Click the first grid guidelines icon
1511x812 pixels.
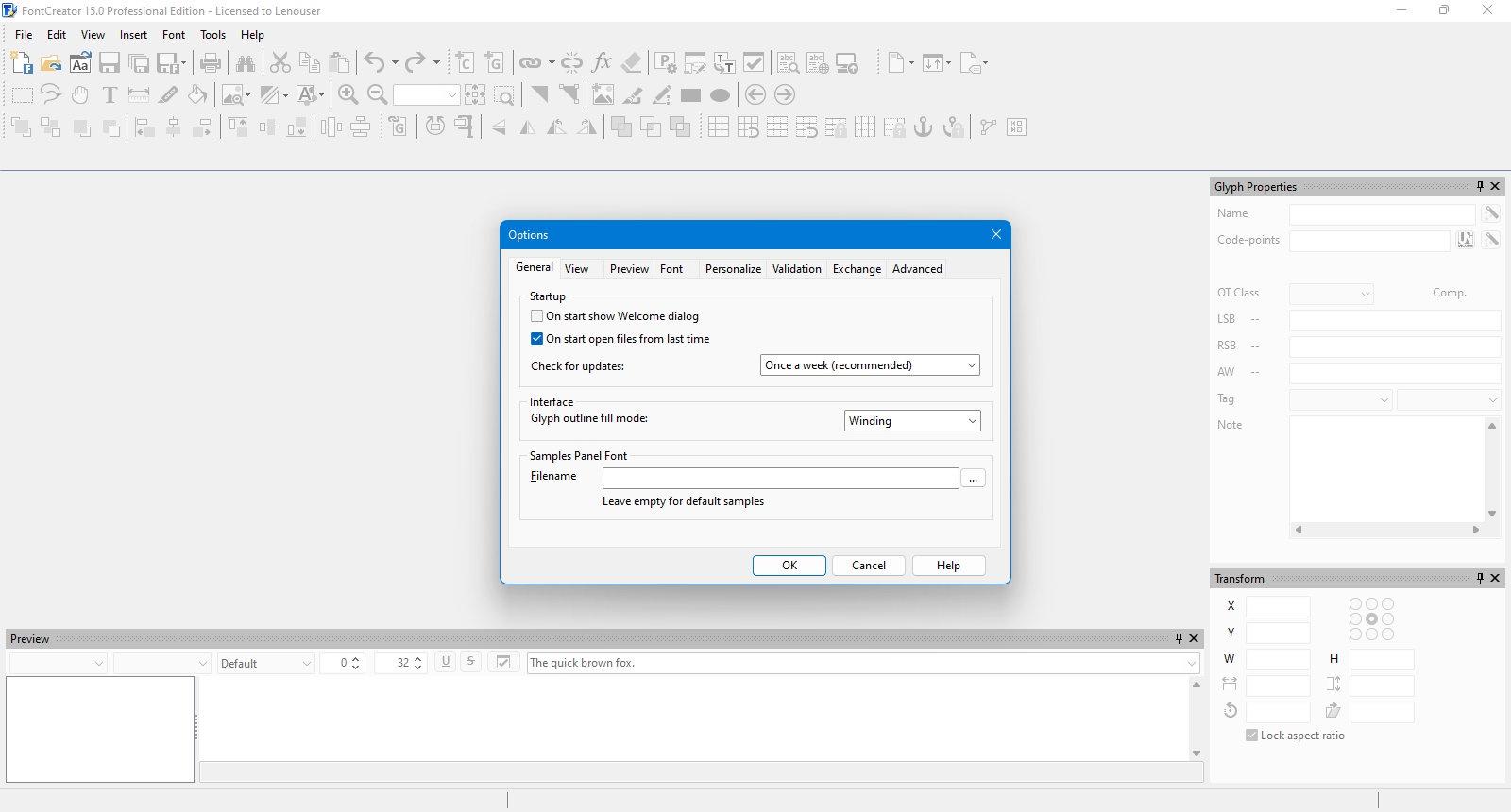coord(719,127)
